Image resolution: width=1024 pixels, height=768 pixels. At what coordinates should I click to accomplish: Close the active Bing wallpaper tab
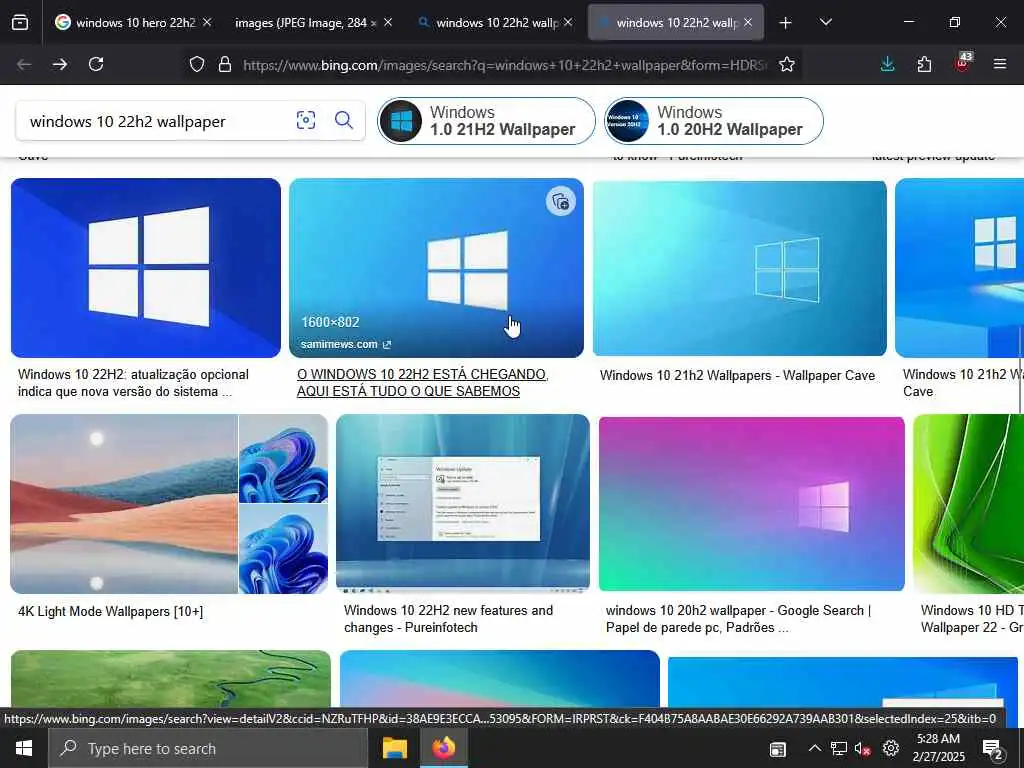[748, 22]
